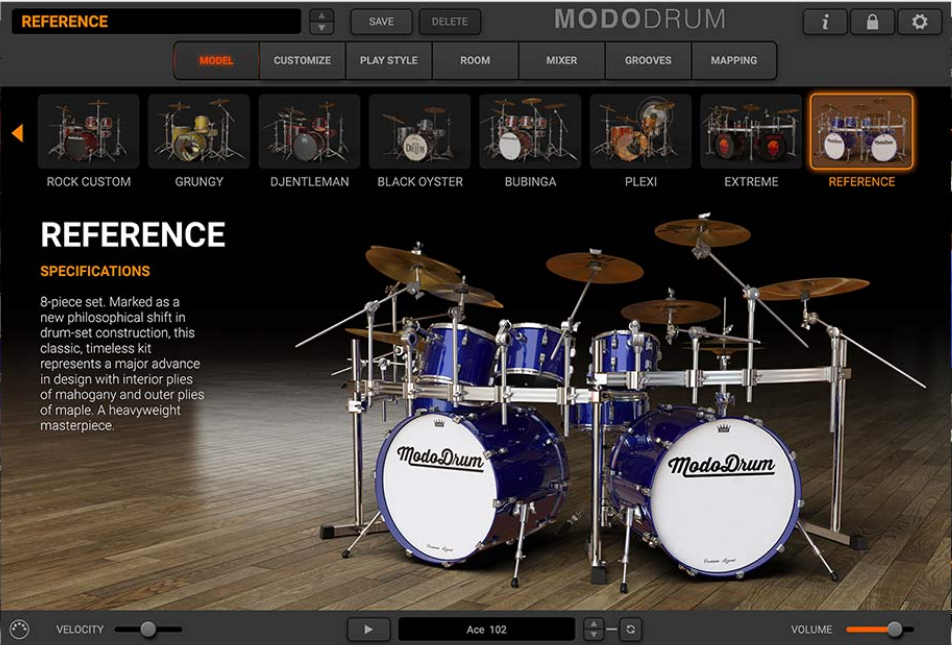Go to the Grooves tab
The image size is (952, 645).
coord(648,60)
